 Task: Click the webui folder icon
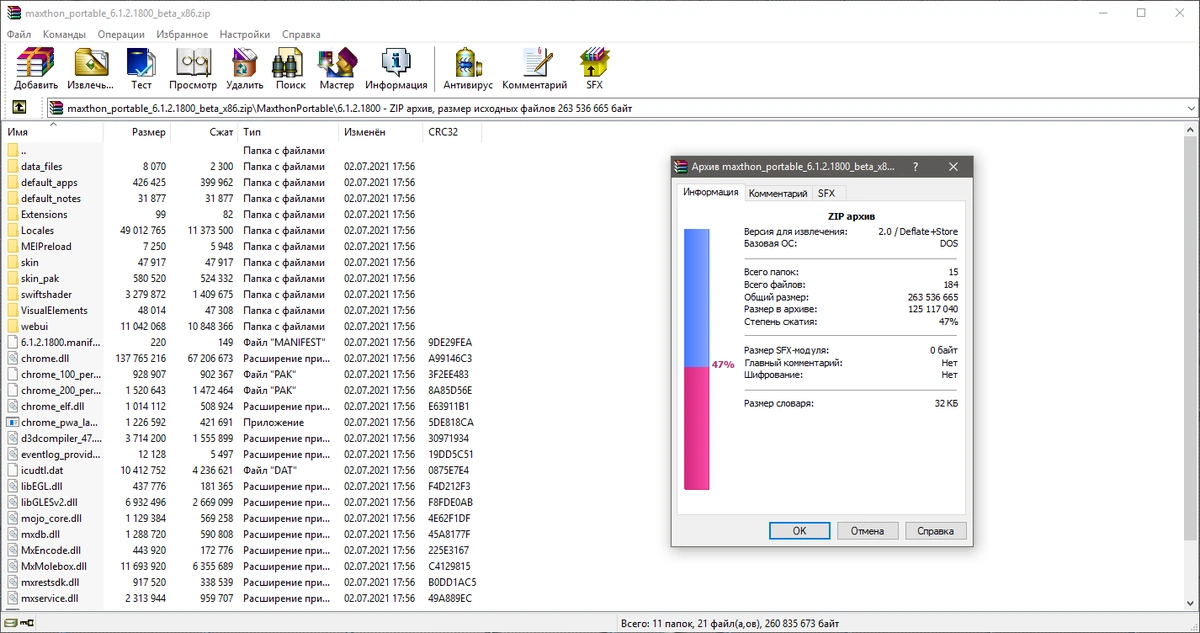click(x=13, y=326)
